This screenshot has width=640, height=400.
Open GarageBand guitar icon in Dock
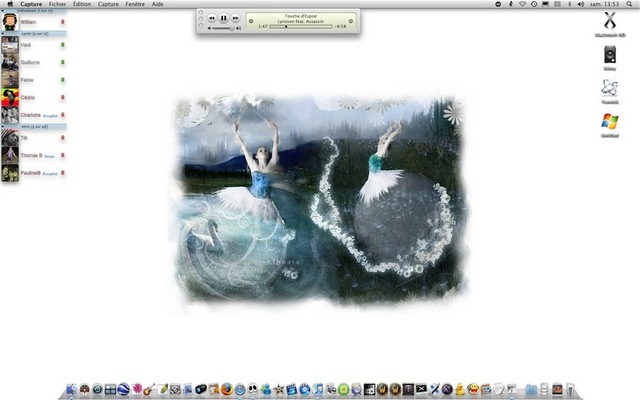149,389
